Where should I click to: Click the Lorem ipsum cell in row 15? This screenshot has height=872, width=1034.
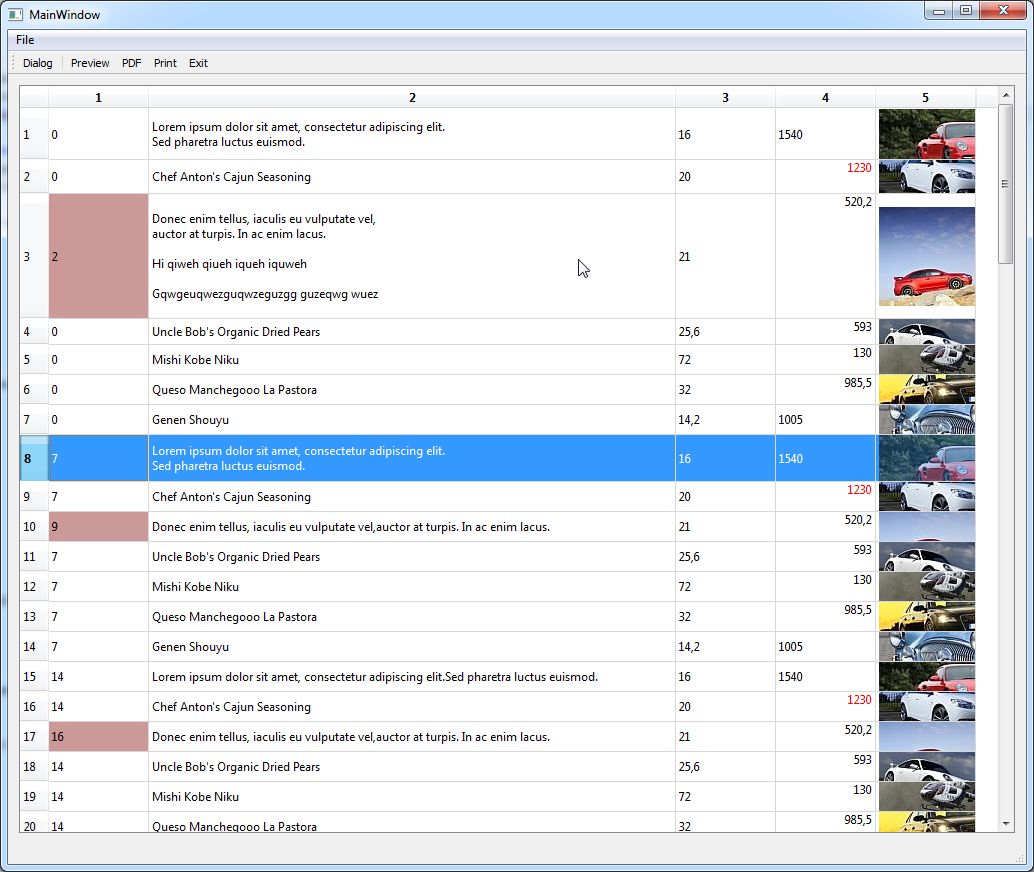click(412, 677)
